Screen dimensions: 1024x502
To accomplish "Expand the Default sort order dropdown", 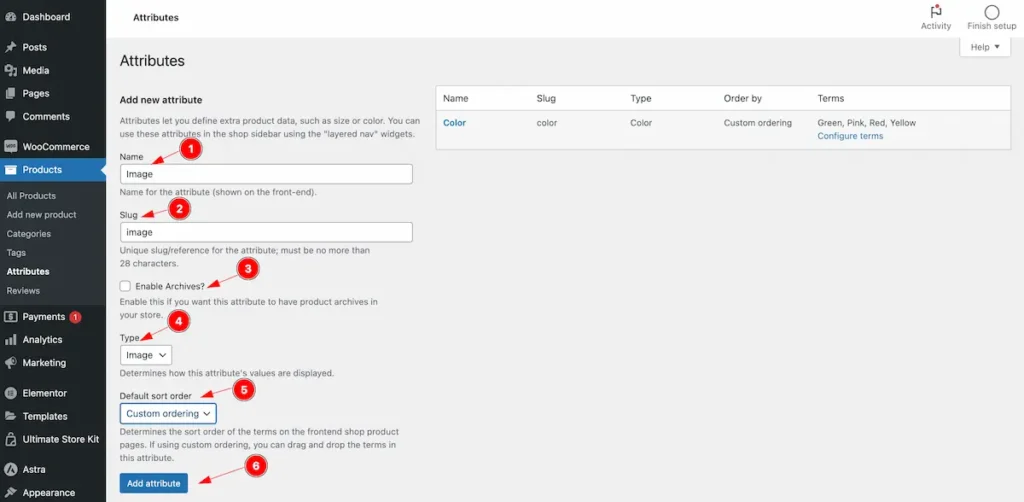I will coord(168,413).
